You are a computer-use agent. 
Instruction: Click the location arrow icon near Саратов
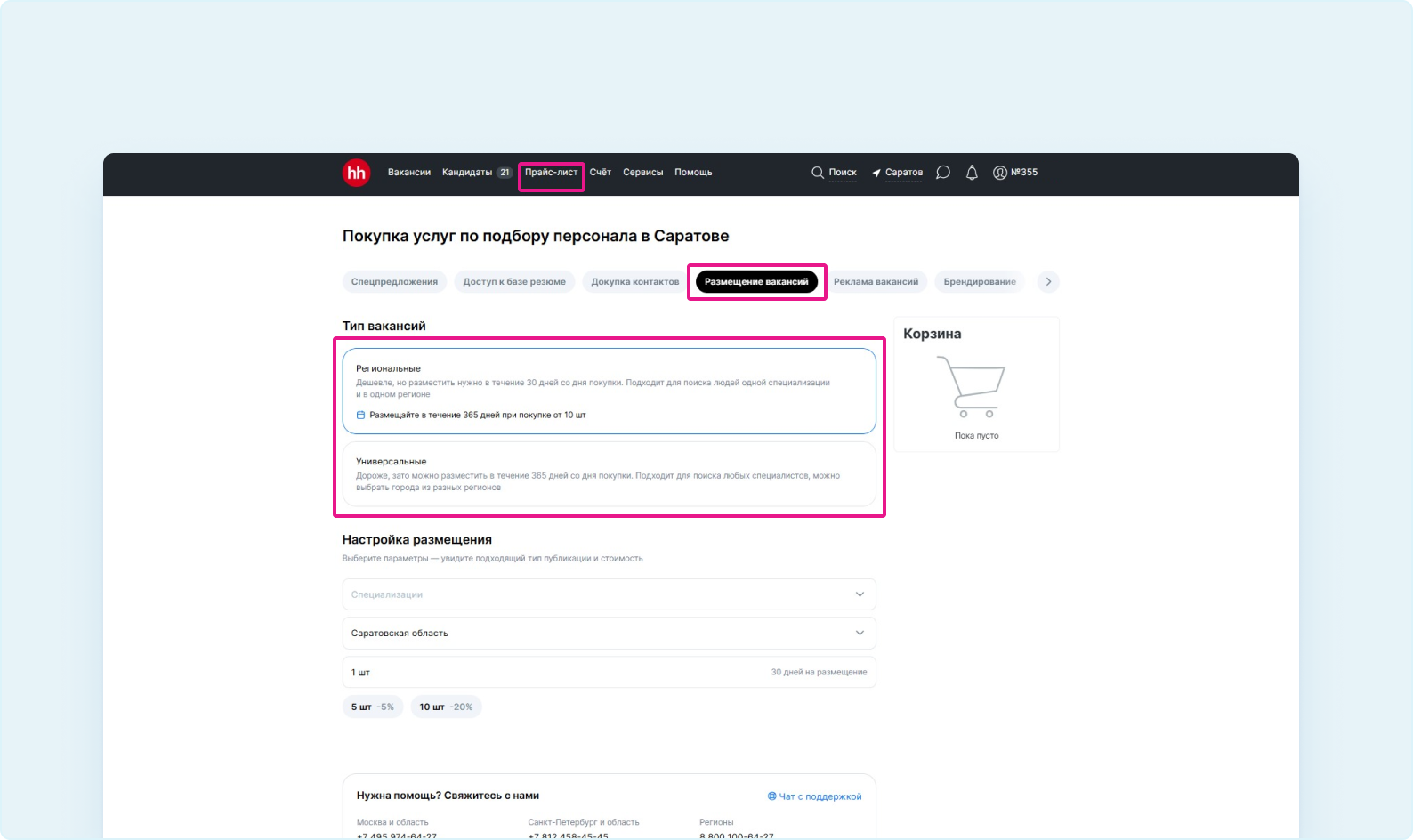pos(876,173)
